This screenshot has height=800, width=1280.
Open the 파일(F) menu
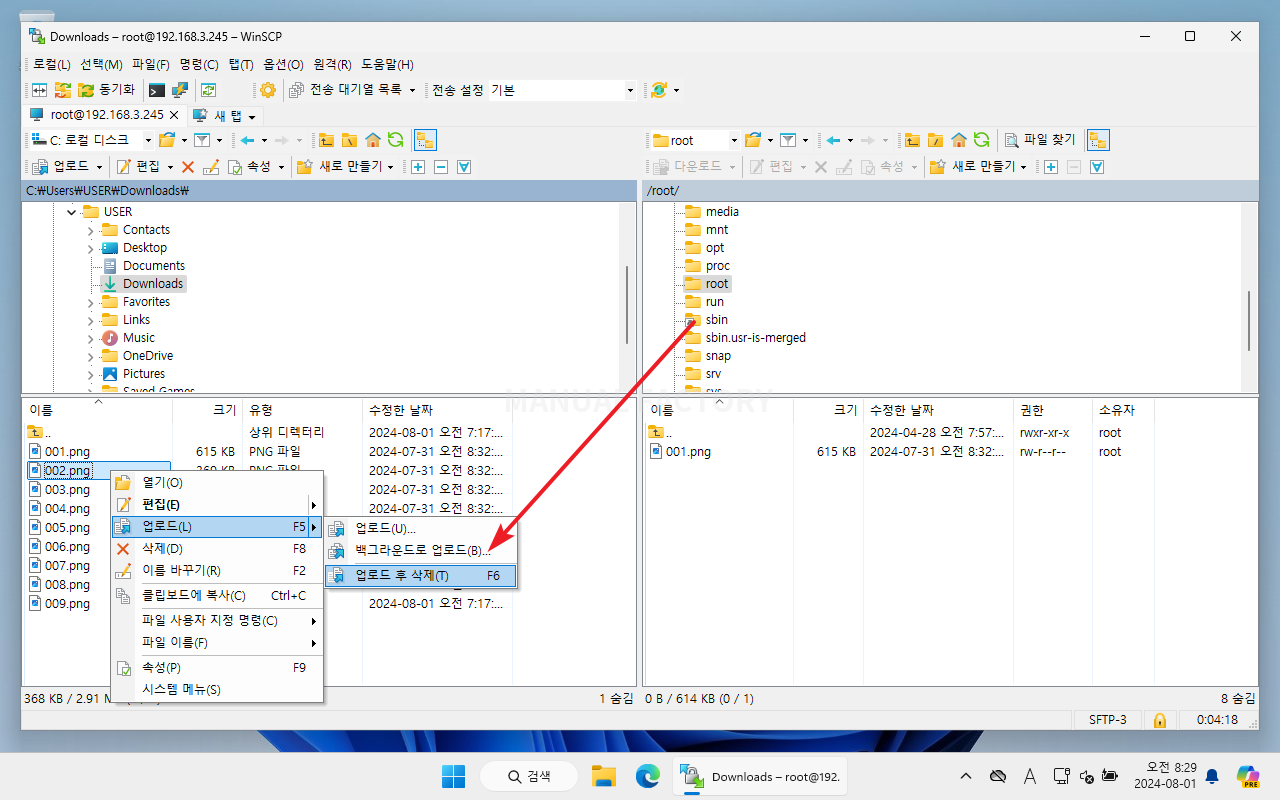tap(151, 64)
